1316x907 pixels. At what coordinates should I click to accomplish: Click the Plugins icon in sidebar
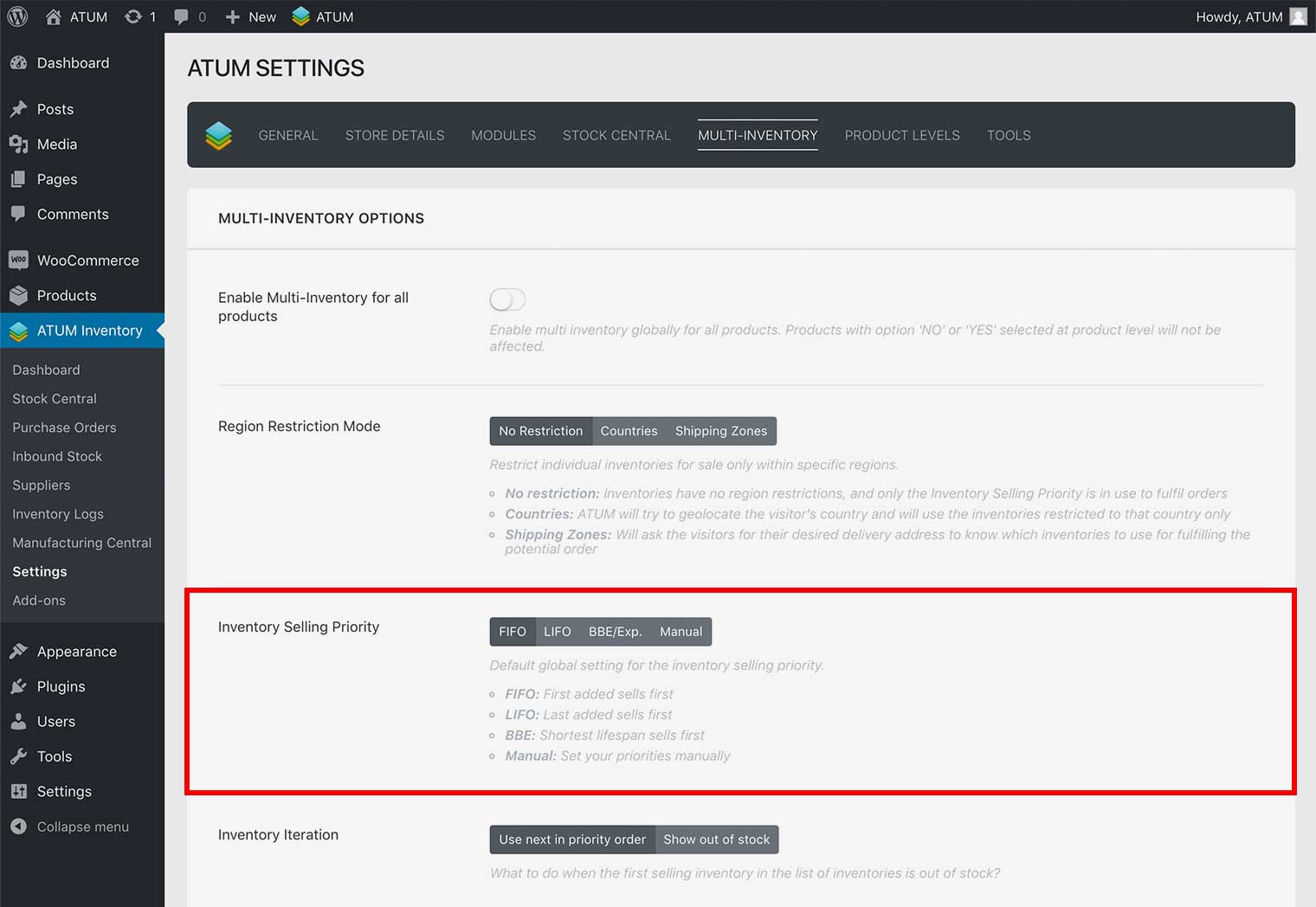tap(18, 686)
